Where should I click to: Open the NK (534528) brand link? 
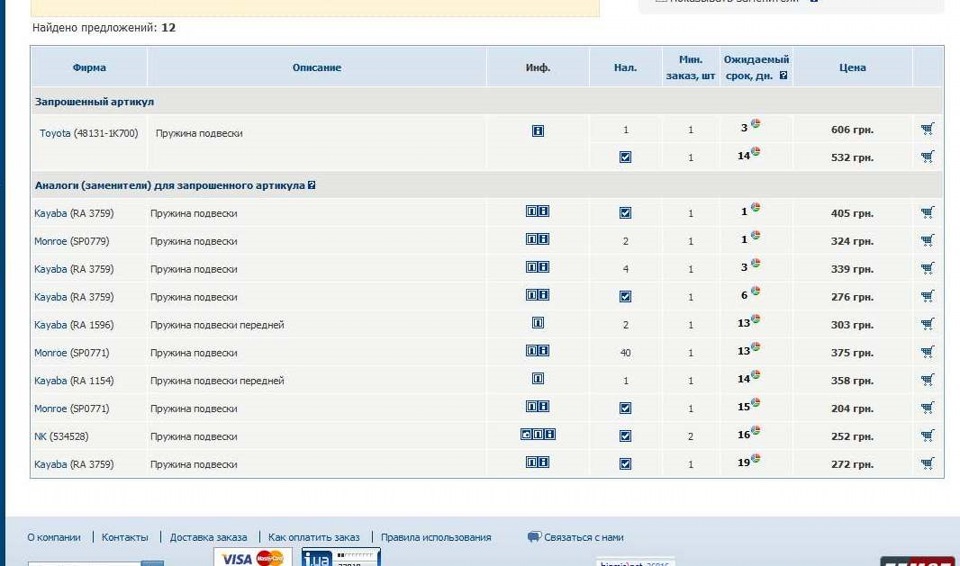click(40, 436)
